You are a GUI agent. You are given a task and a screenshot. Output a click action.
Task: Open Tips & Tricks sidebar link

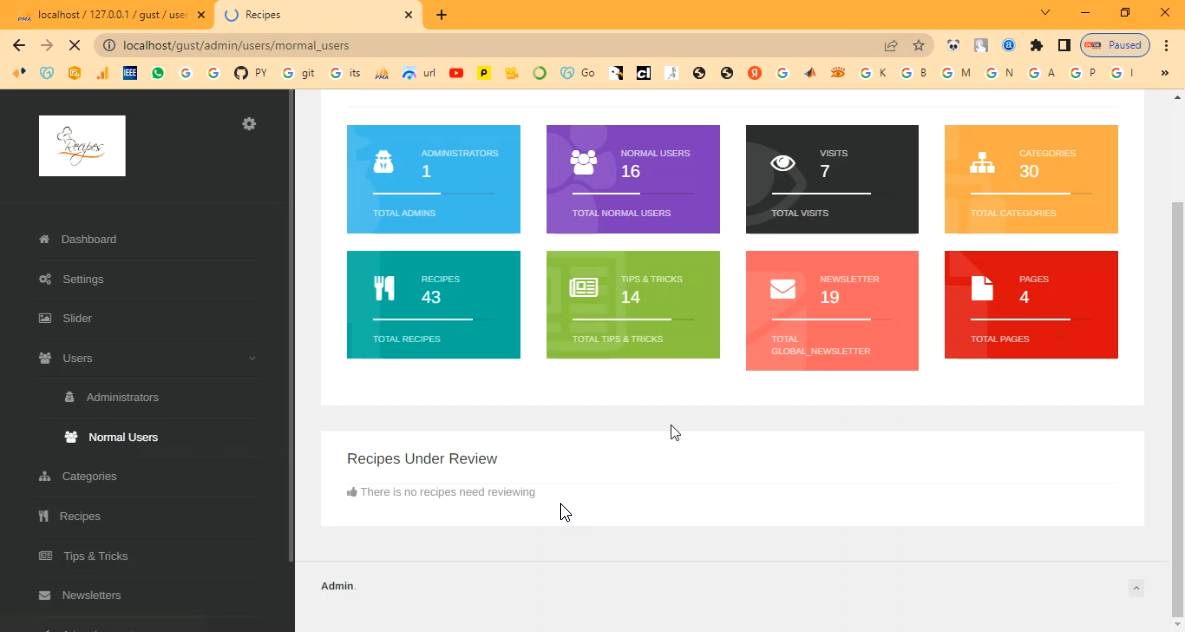[x=95, y=556]
